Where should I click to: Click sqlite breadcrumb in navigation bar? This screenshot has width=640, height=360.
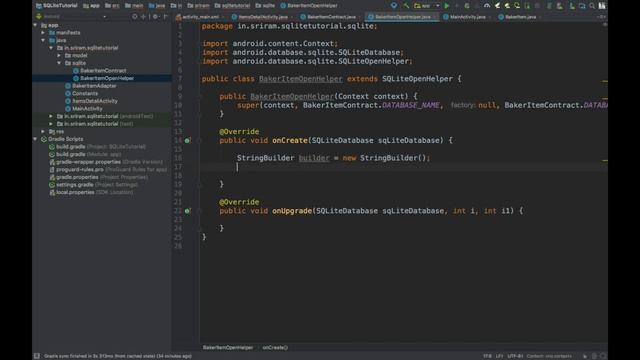(265, 6)
